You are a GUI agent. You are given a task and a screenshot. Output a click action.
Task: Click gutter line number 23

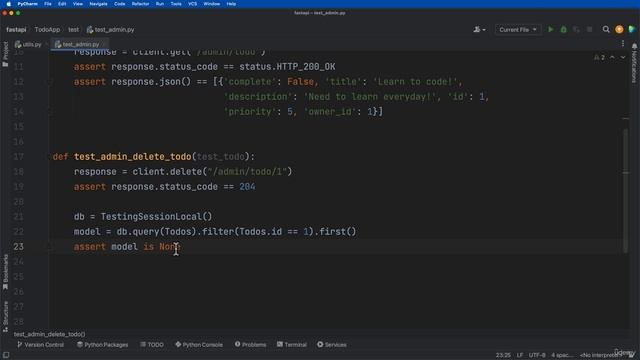pos(18,247)
